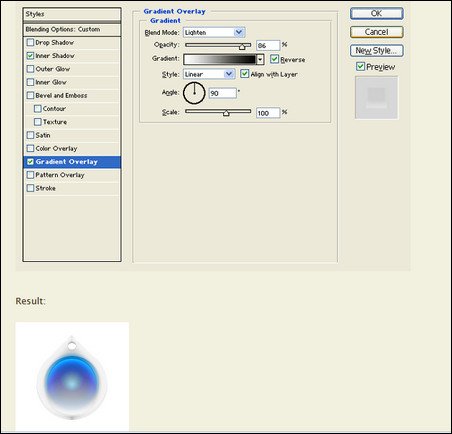Click the Opacity slider handle
Viewport: 452px width, 434px height.
coord(242,47)
